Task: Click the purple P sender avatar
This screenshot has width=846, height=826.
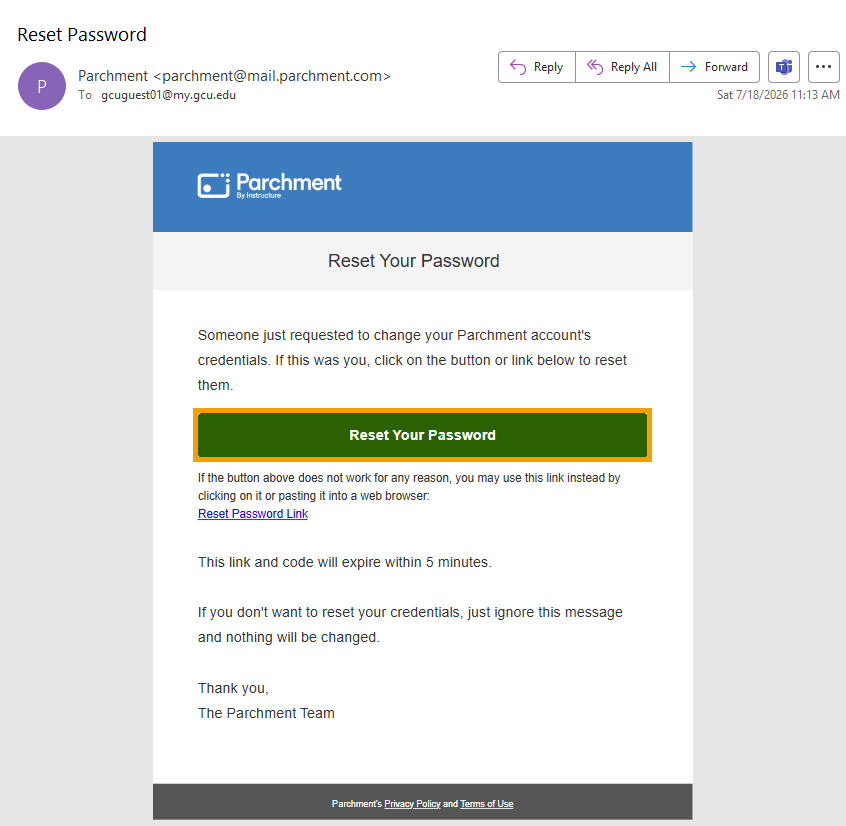Action: click(x=42, y=86)
